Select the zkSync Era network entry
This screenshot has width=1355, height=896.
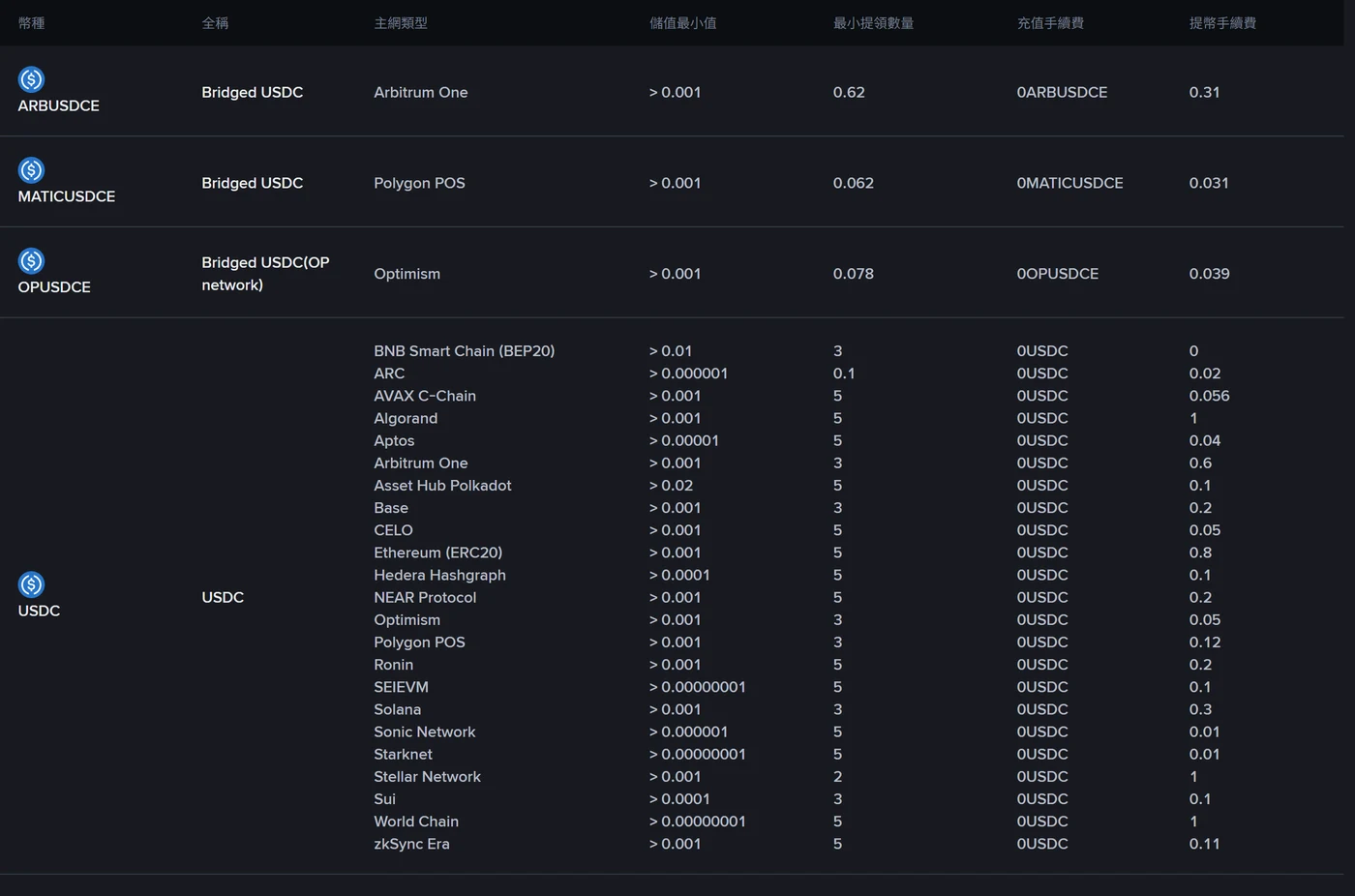click(x=411, y=844)
